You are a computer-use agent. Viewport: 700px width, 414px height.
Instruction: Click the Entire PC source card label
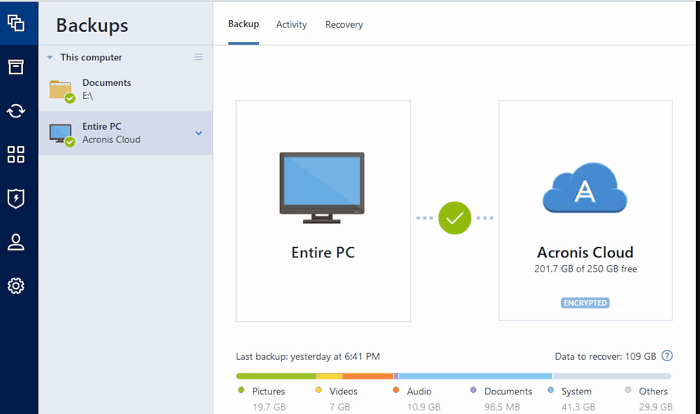click(323, 252)
